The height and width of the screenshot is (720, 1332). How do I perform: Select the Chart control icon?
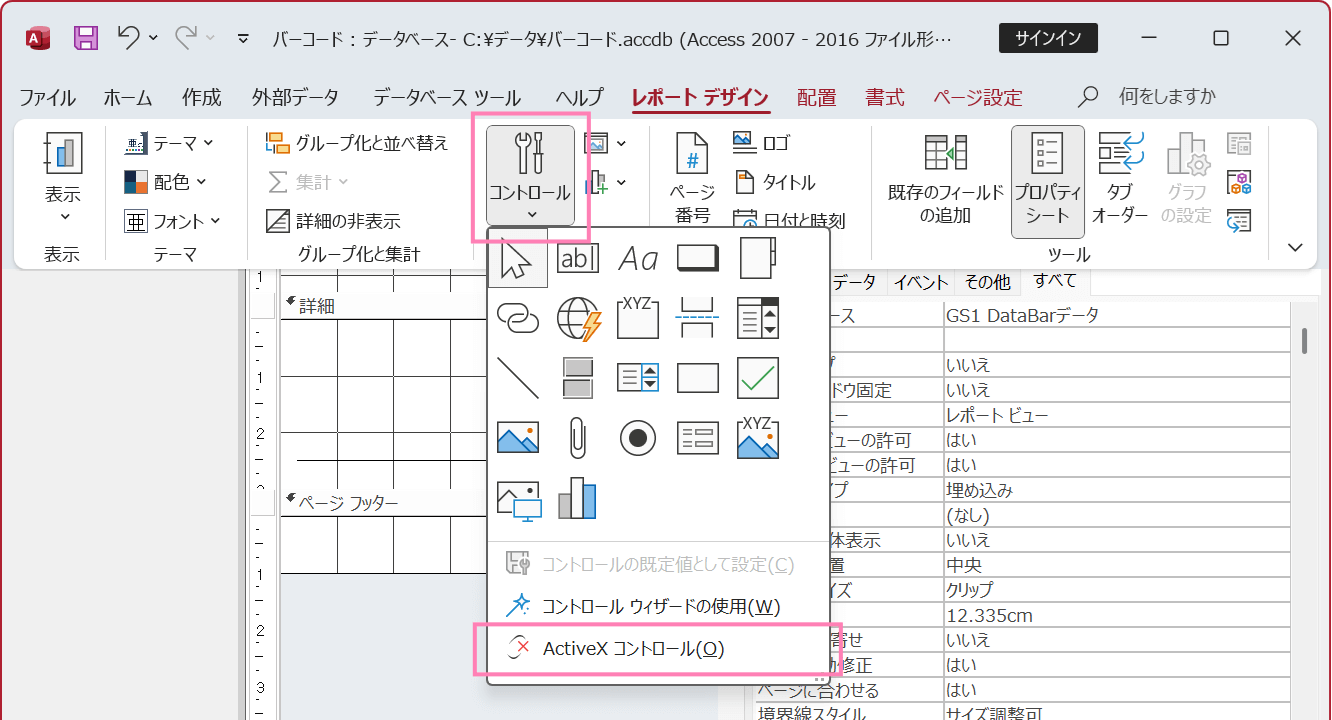point(577,498)
